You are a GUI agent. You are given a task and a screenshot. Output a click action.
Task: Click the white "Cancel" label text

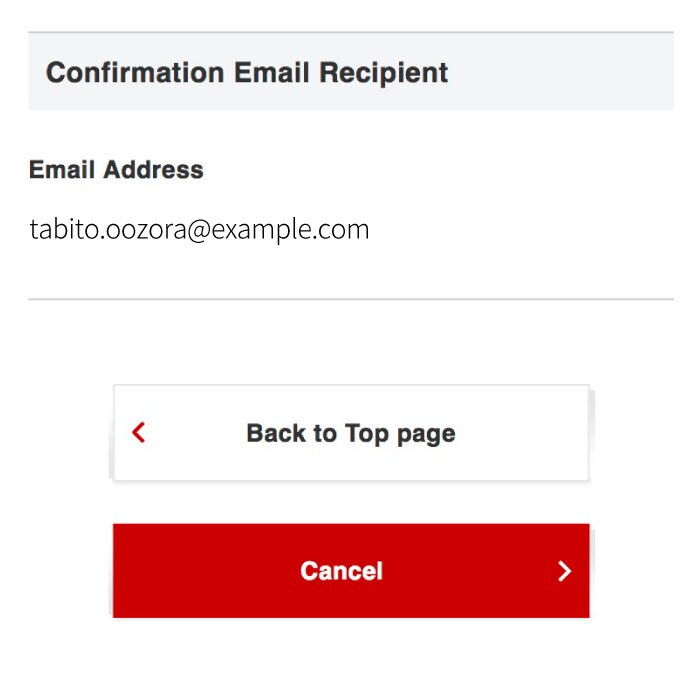coord(341,571)
